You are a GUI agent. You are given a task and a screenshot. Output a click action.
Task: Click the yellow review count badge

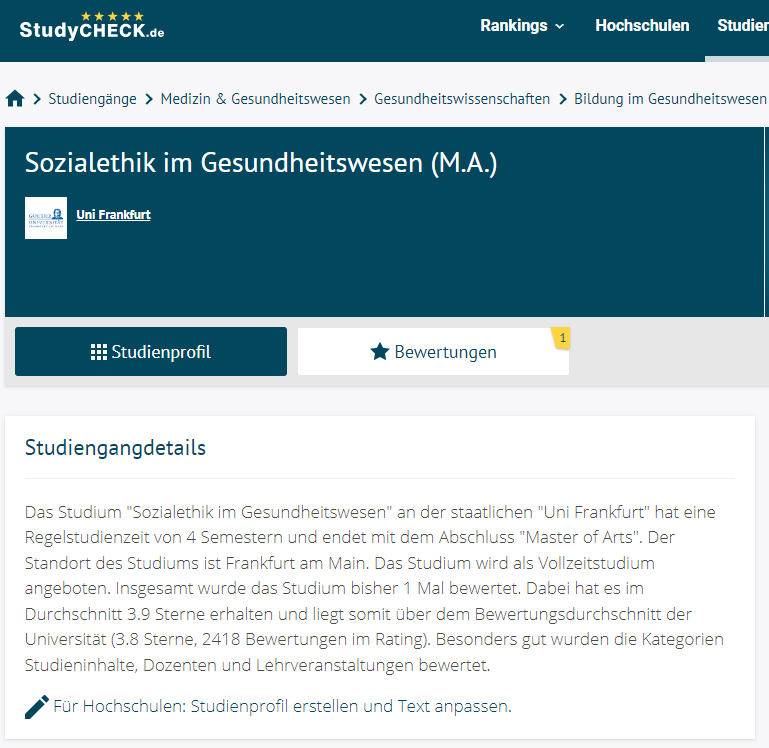coord(562,338)
